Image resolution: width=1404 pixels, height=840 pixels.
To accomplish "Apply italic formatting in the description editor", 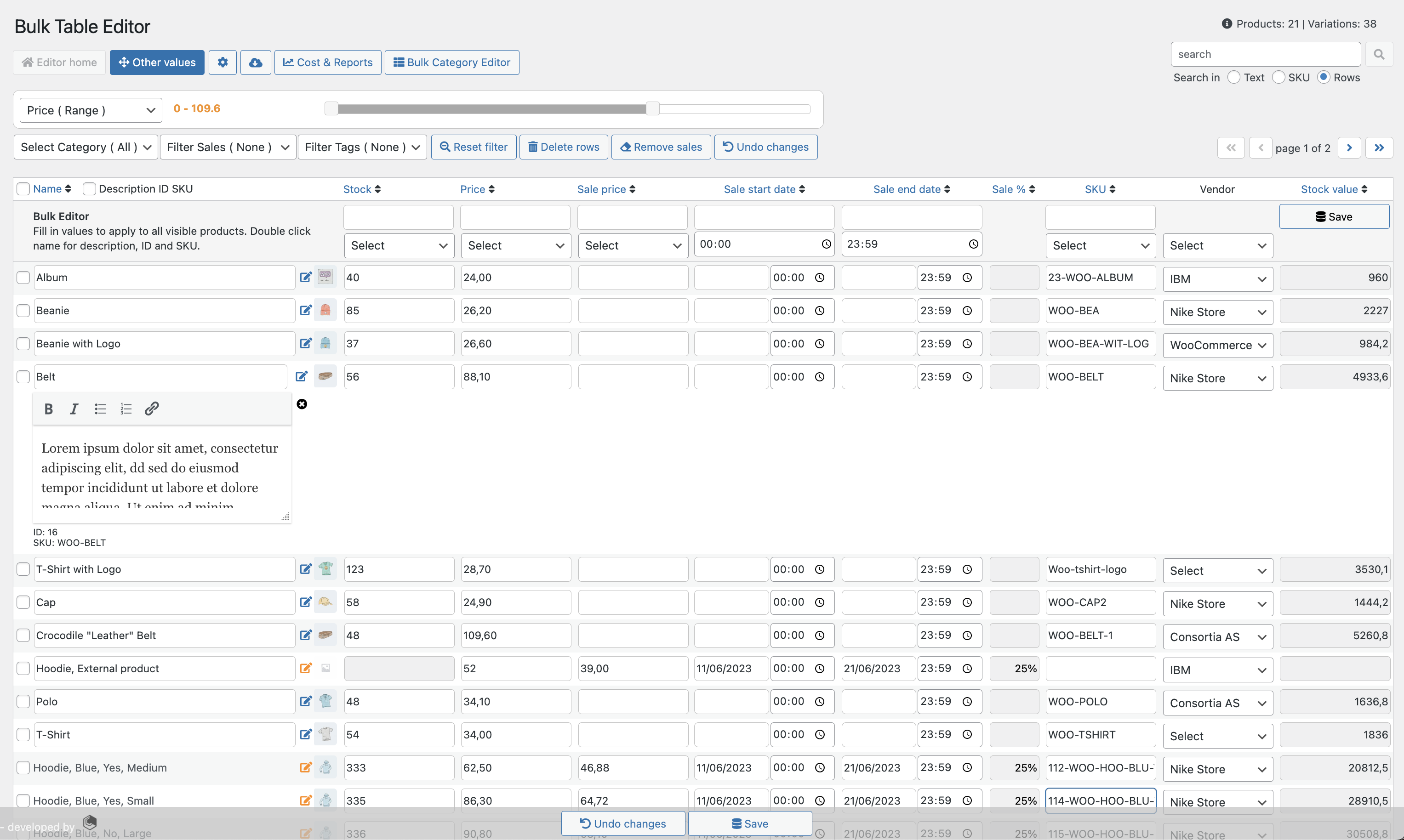I will tap(74, 409).
